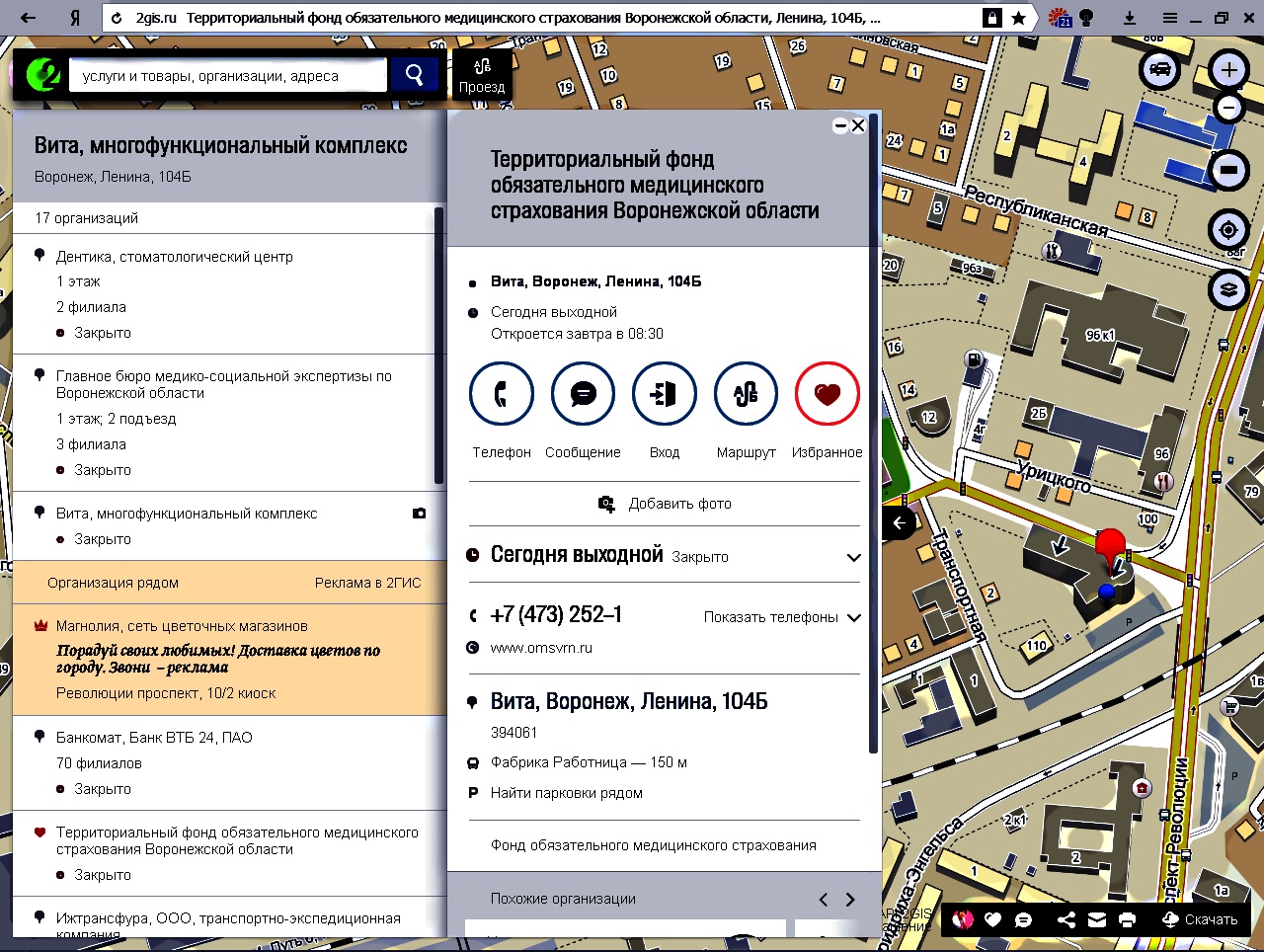
Task: Open Банкомат, Банк ВТБ 24 entry
Action: 154,738
